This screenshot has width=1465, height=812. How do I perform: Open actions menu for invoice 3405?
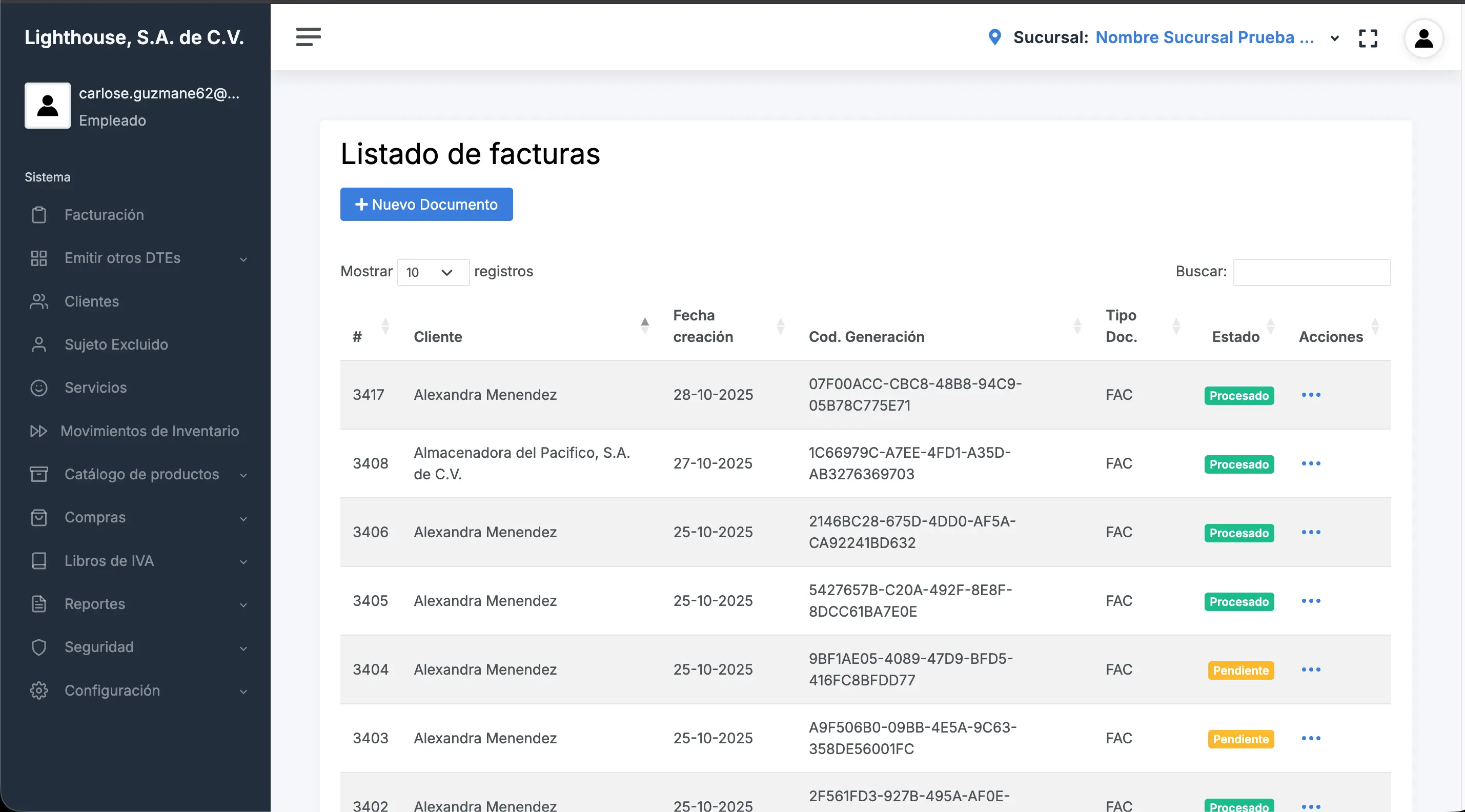pyautogui.click(x=1311, y=601)
